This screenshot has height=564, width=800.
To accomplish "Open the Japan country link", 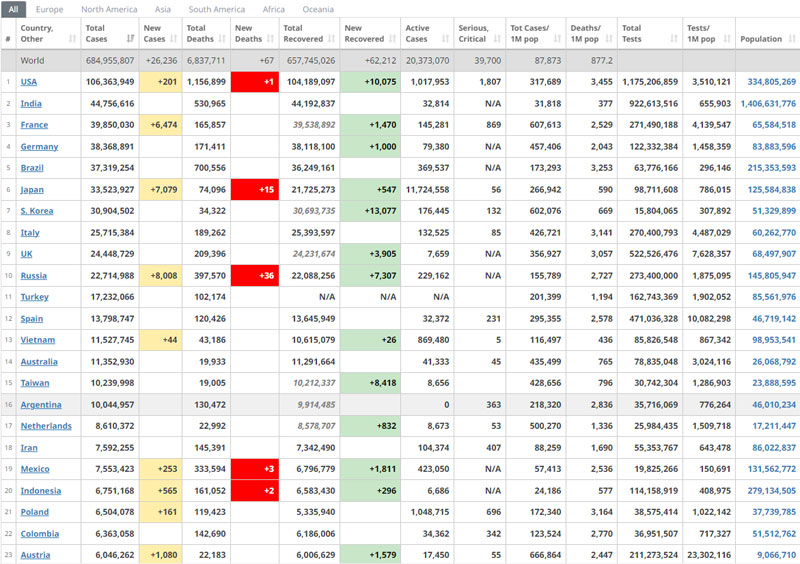I will tap(32, 190).
